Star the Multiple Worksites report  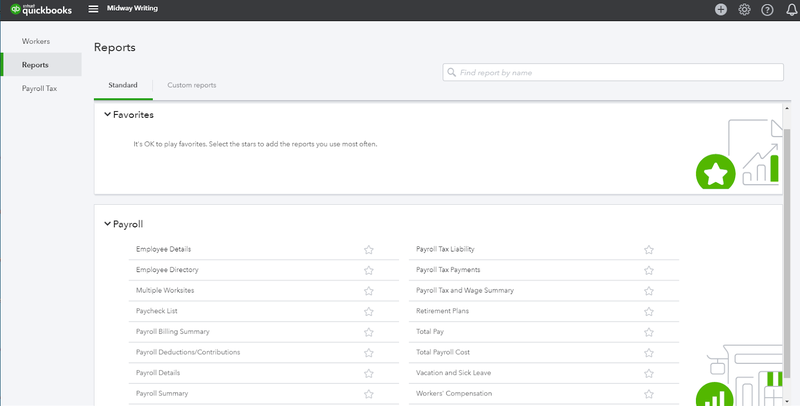369,291
